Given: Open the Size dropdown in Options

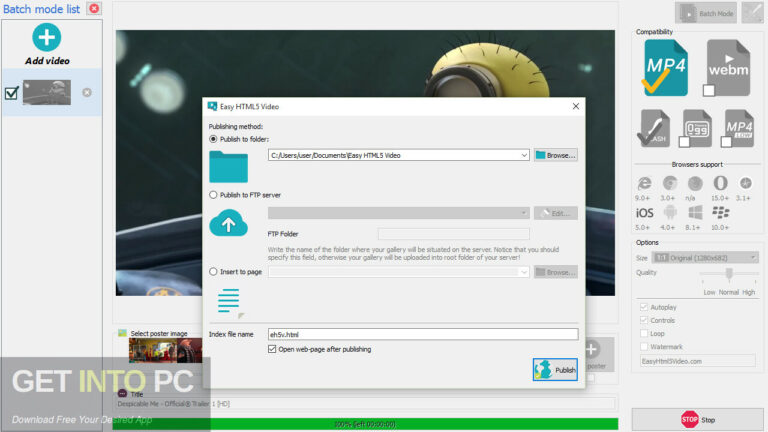Looking at the screenshot, I should click(705, 258).
